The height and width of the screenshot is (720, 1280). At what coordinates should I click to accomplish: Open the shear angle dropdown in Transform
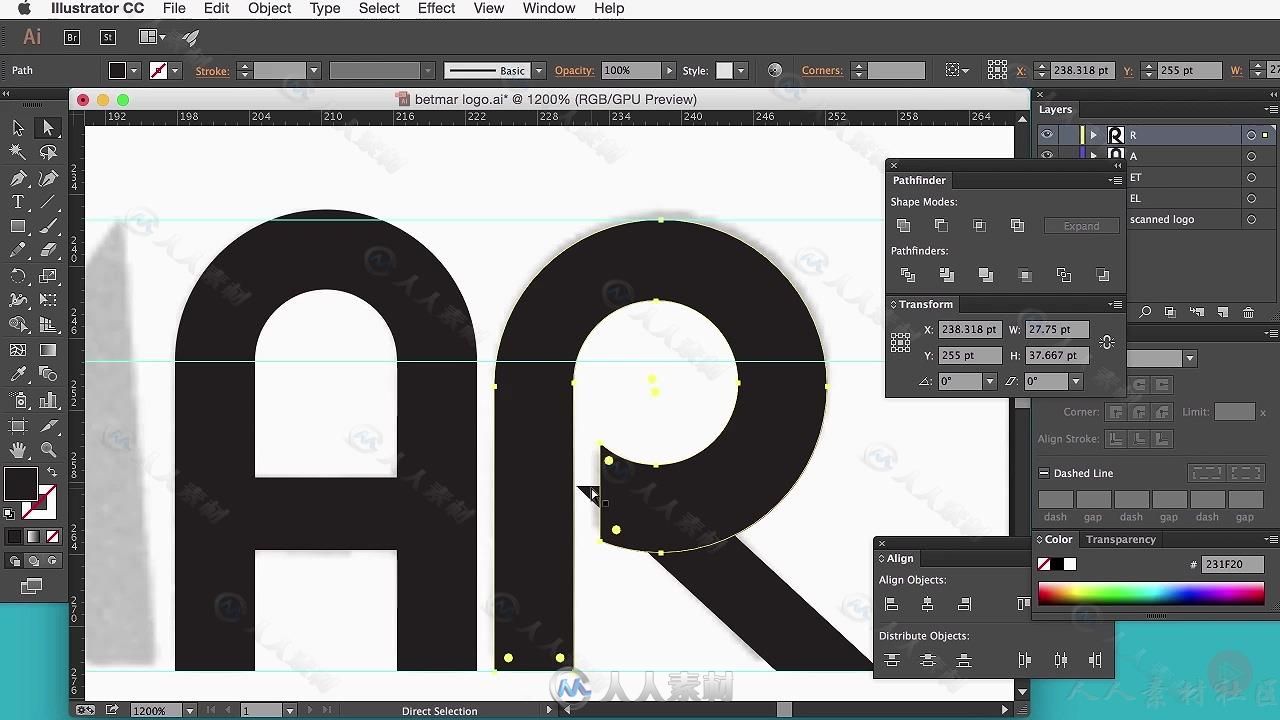[x=1076, y=381]
